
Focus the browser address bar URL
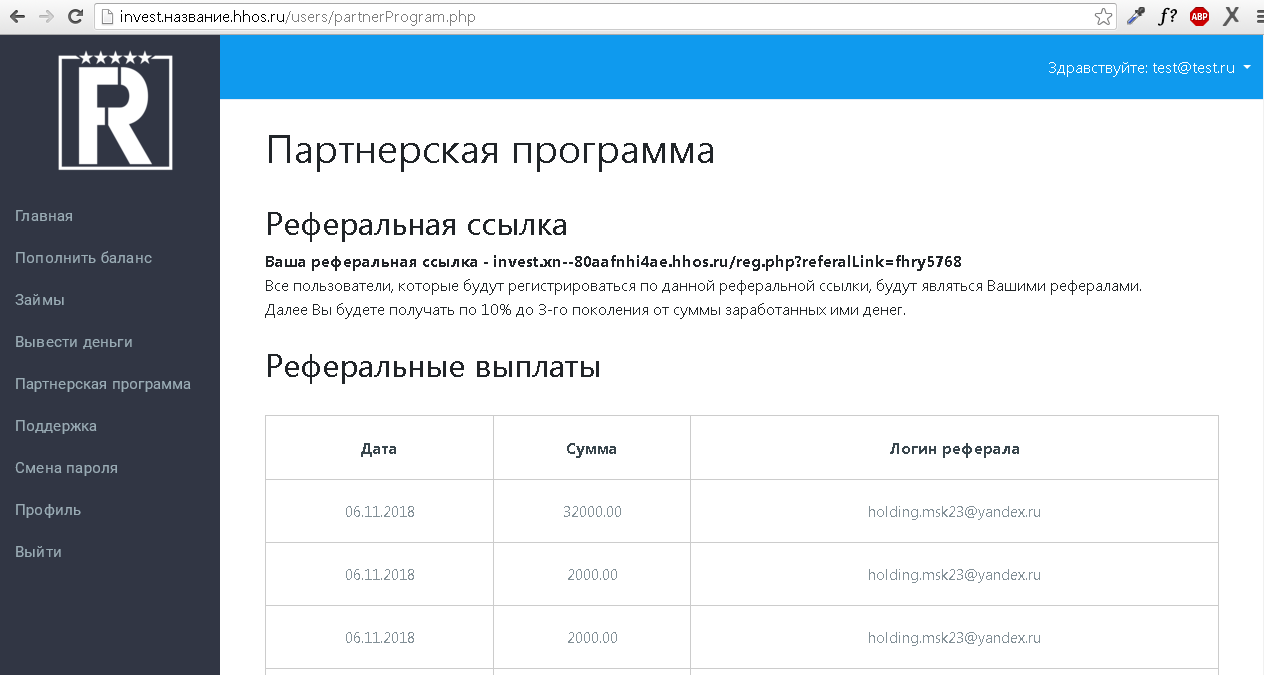point(605,17)
